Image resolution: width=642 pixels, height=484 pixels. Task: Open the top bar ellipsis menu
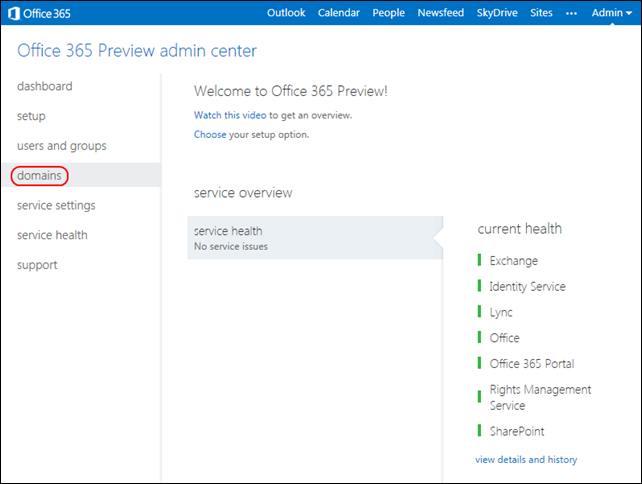tap(572, 13)
